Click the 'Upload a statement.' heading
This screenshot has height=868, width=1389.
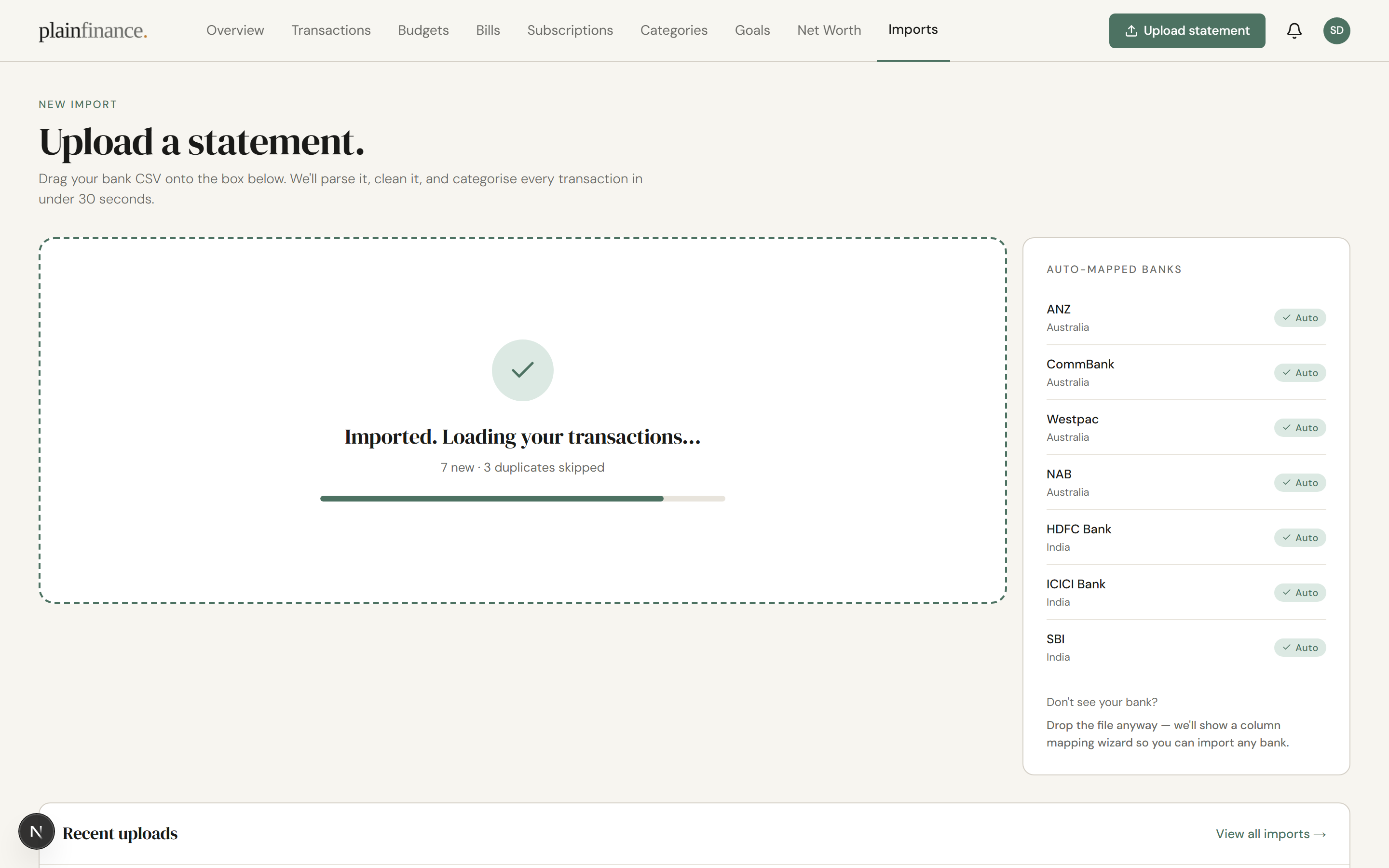[x=202, y=142]
